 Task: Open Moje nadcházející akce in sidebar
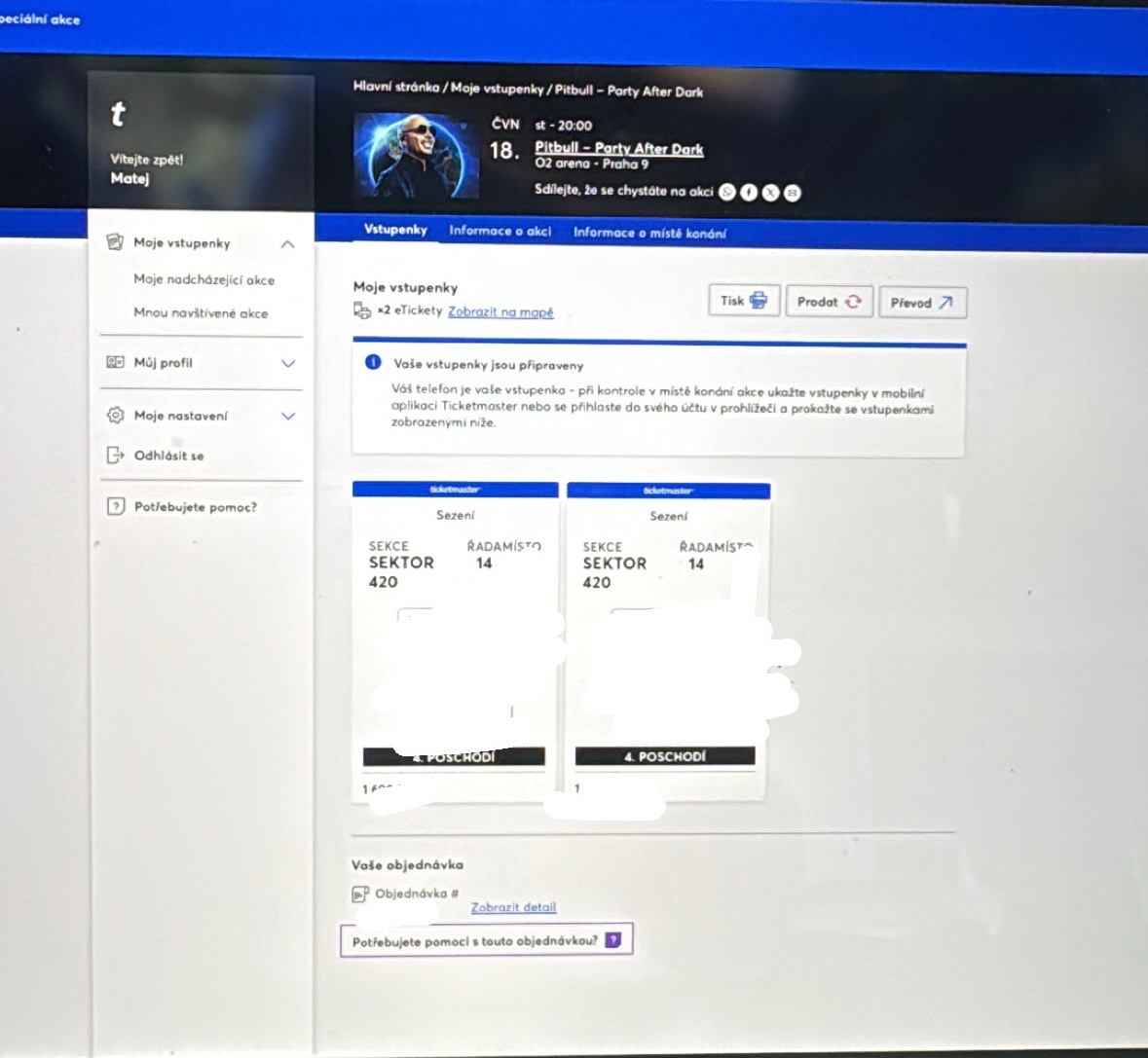coord(204,279)
